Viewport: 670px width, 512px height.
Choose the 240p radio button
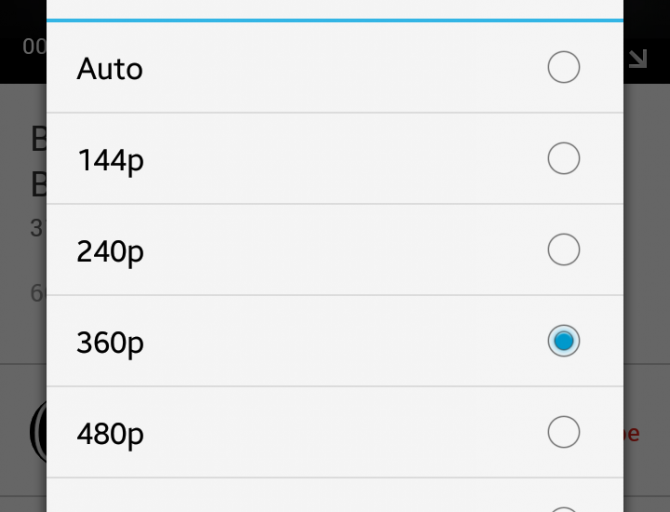[x=563, y=250]
